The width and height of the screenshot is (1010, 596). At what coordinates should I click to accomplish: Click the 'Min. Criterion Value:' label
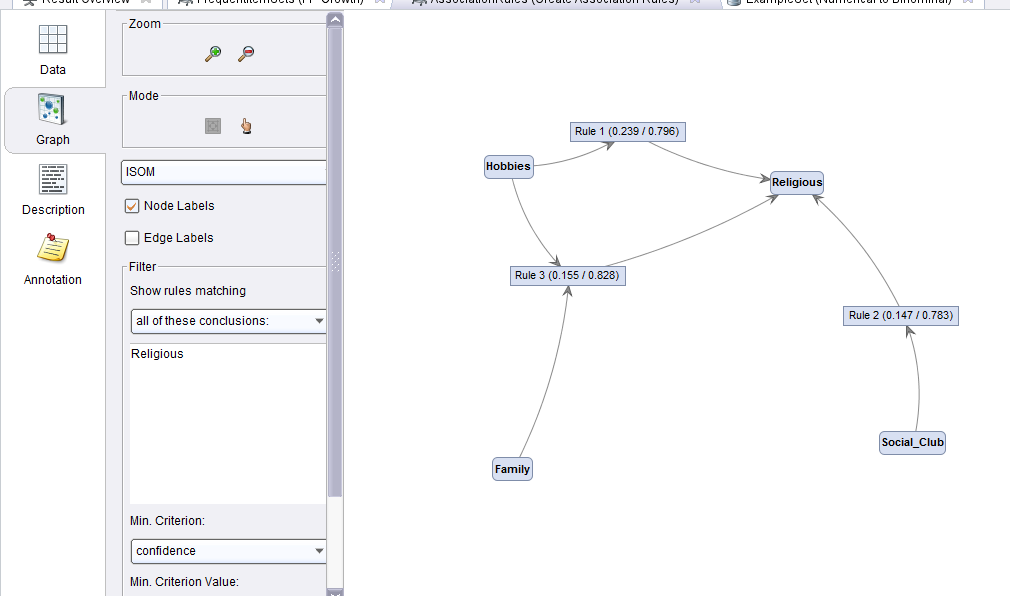click(x=184, y=582)
